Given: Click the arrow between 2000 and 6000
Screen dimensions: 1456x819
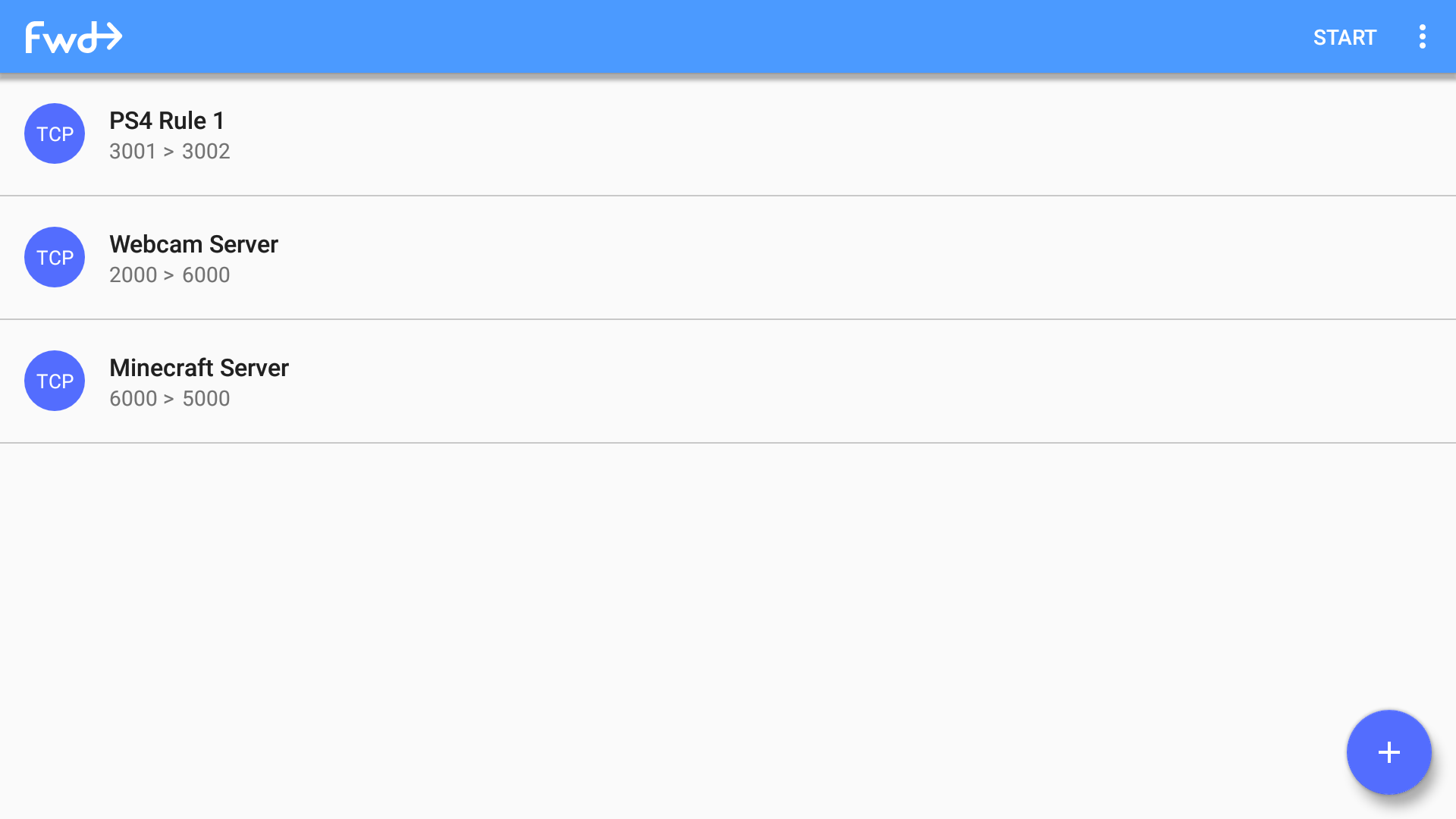Looking at the screenshot, I should pyautogui.click(x=169, y=276).
